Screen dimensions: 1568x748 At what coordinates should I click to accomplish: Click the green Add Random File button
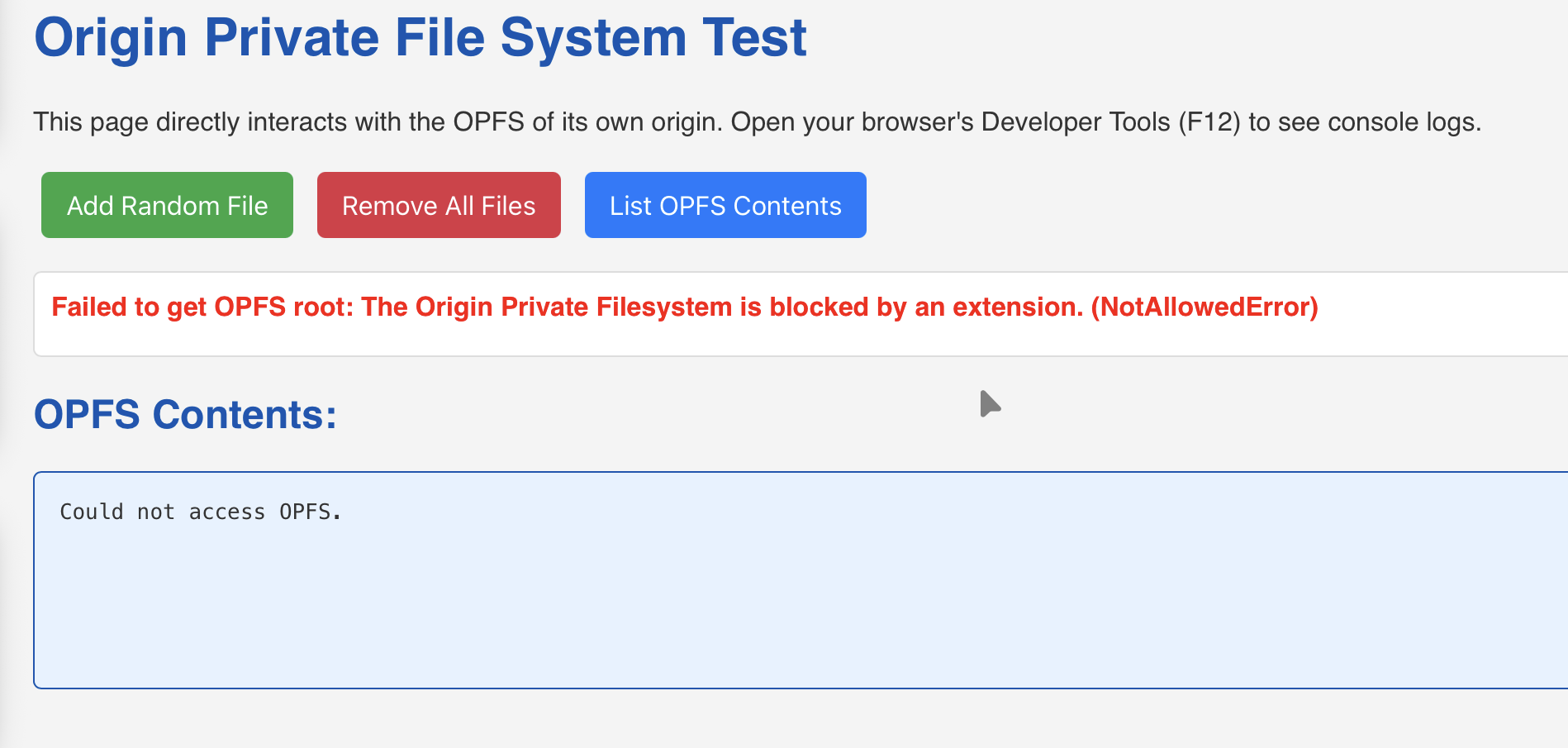167,205
